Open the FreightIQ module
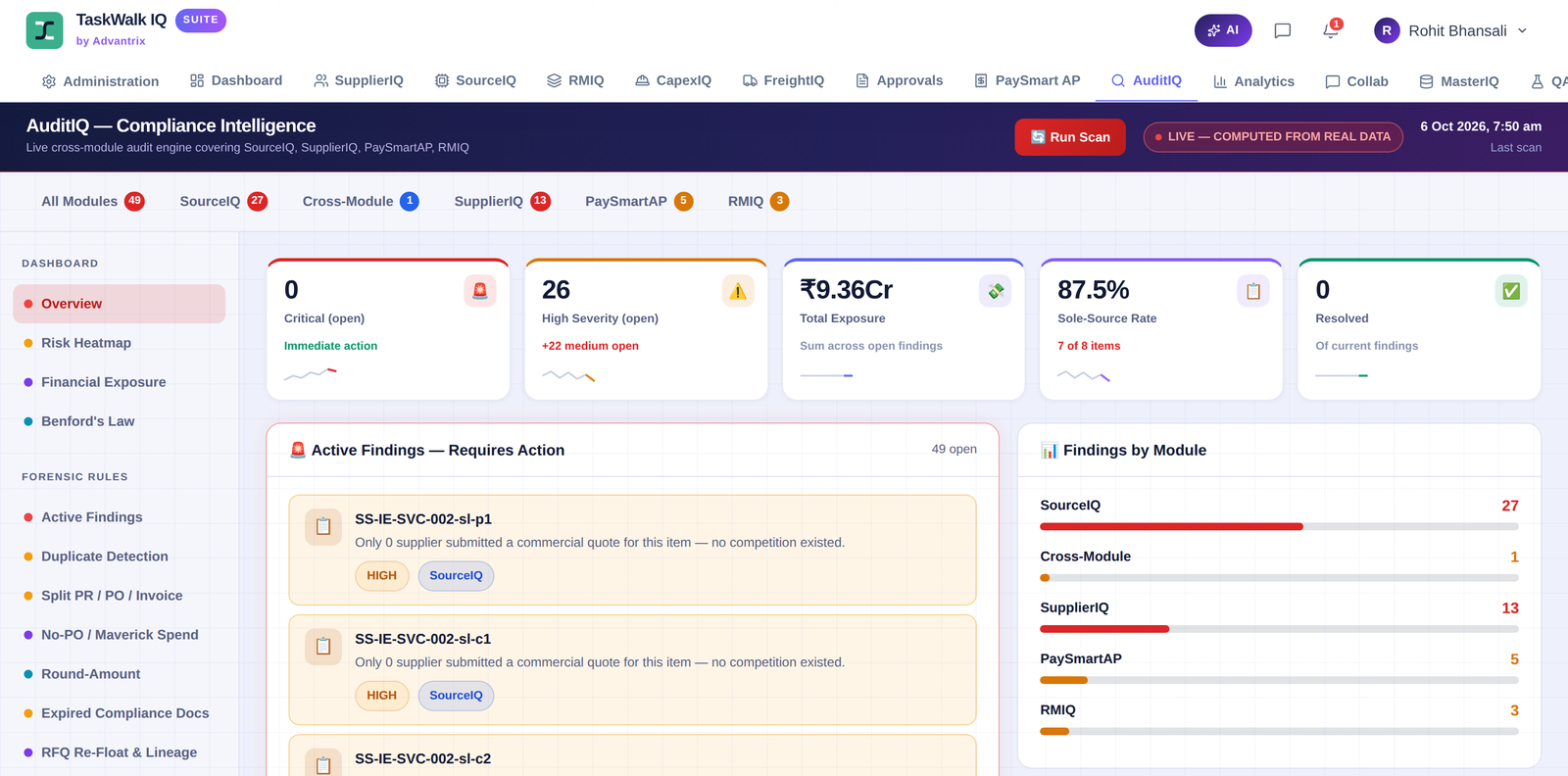This screenshot has height=776, width=1568. point(783,81)
